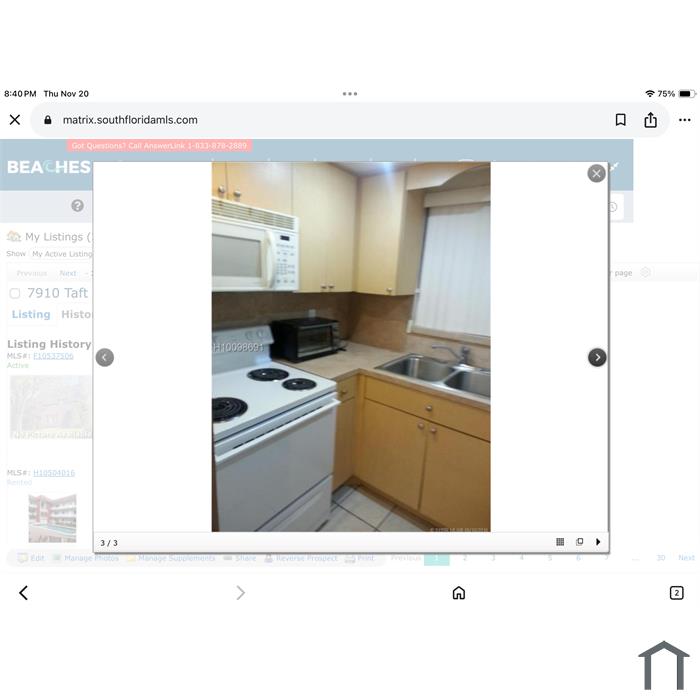Screen dimensions: 700x700
Task: Start the photo slideshow
Action: click(598, 542)
